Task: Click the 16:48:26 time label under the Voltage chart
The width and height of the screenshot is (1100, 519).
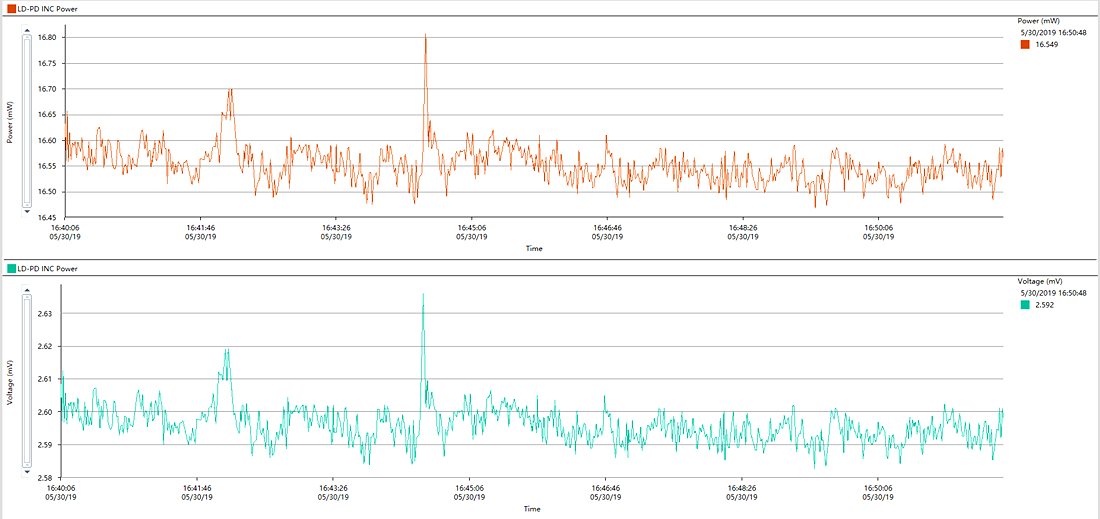Action: pos(742,488)
